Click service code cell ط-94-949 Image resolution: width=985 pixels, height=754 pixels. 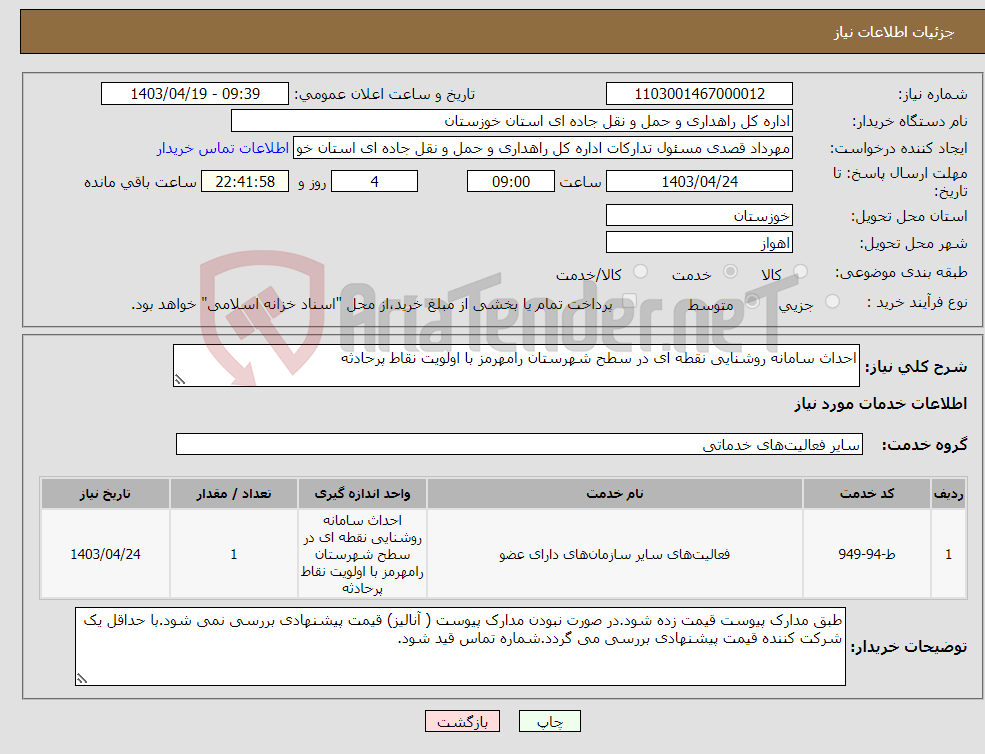[867, 554]
